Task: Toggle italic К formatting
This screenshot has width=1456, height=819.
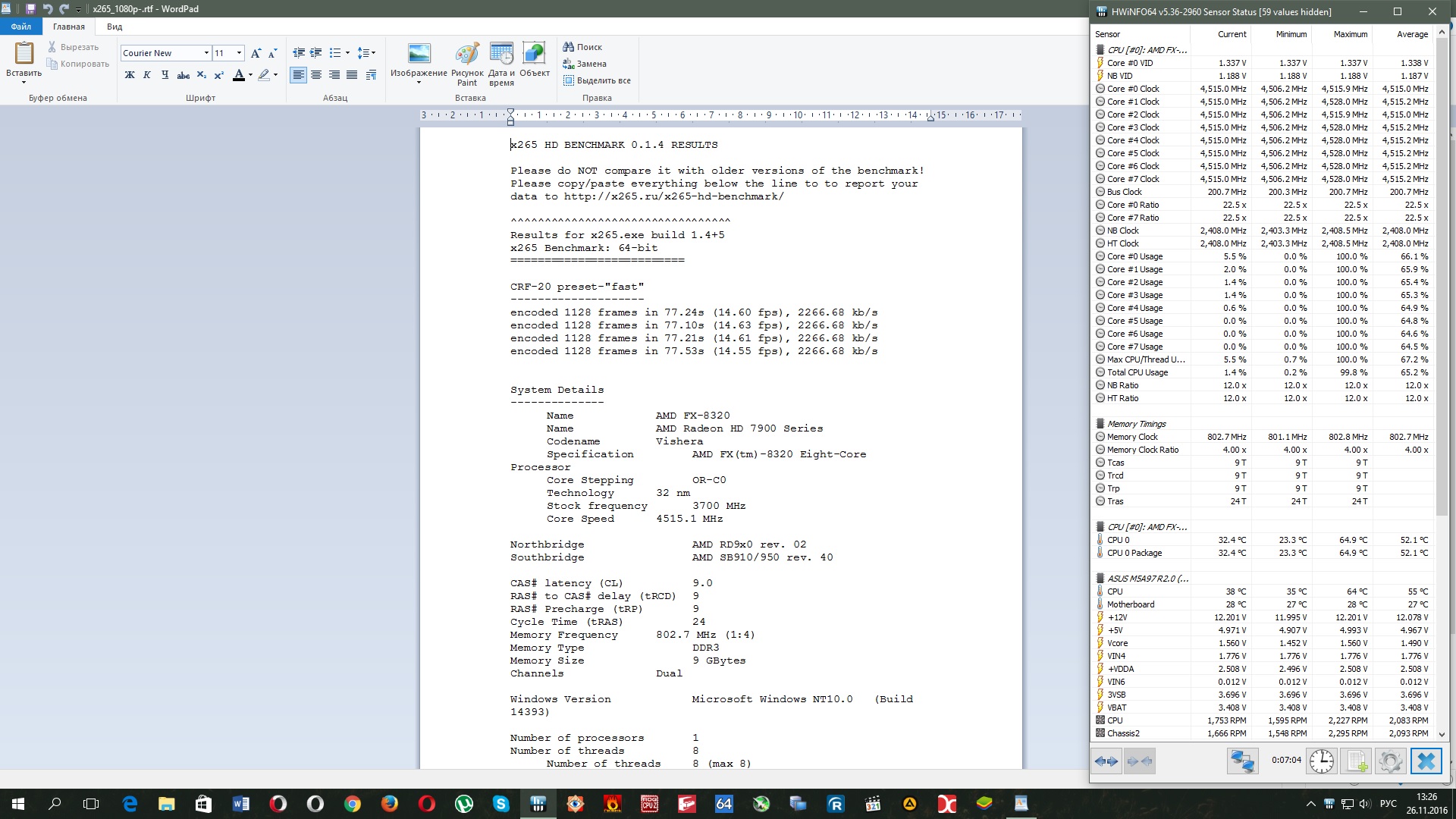Action: pos(147,74)
